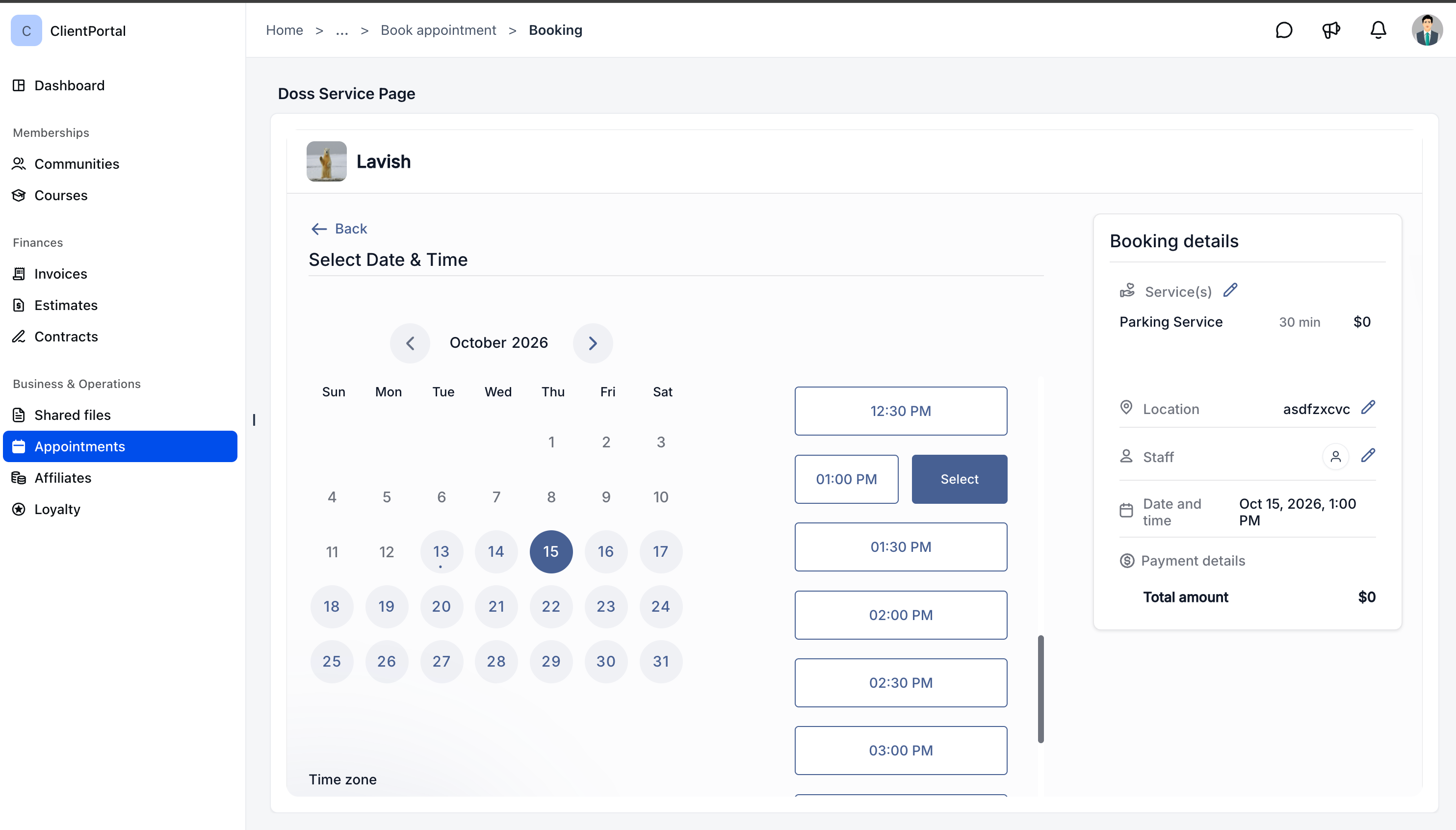Click the sidebar collapse handle

254,420
